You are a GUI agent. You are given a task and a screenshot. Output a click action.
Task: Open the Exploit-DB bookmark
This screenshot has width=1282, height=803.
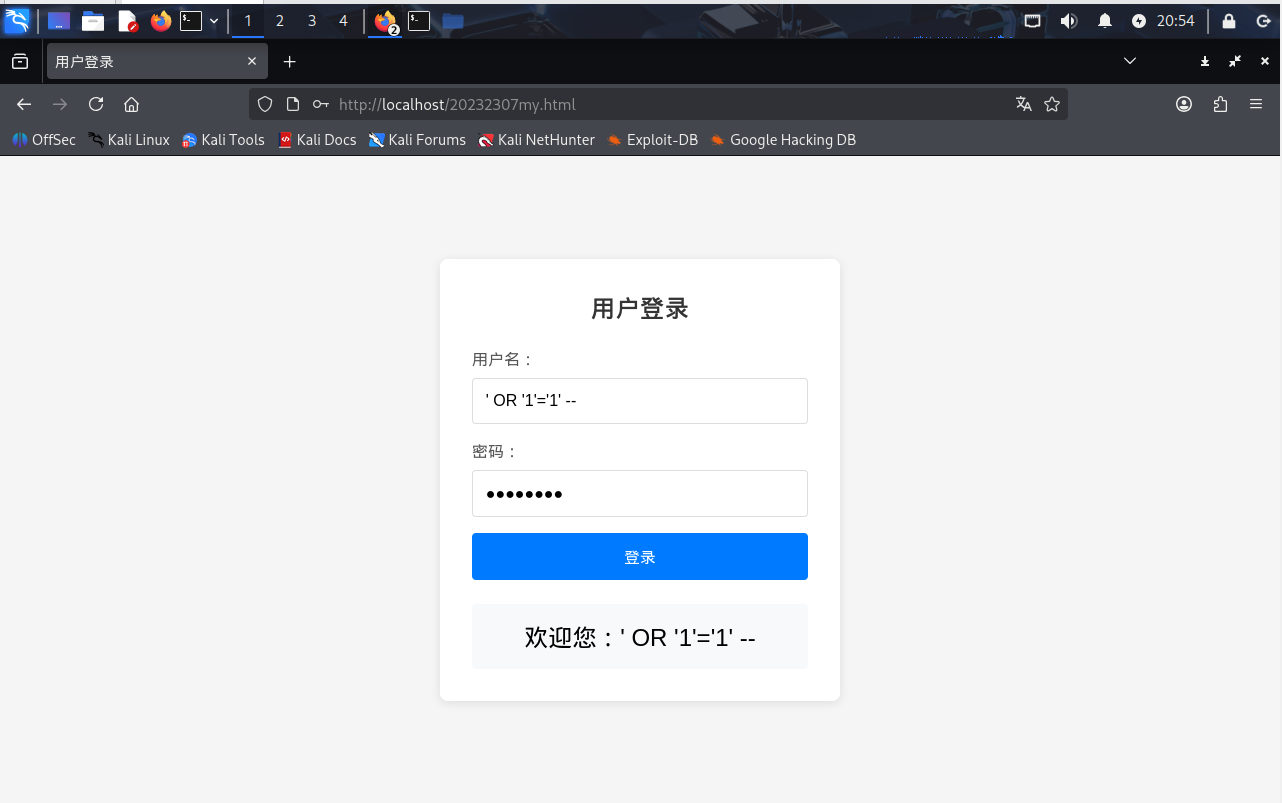click(x=652, y=140)
